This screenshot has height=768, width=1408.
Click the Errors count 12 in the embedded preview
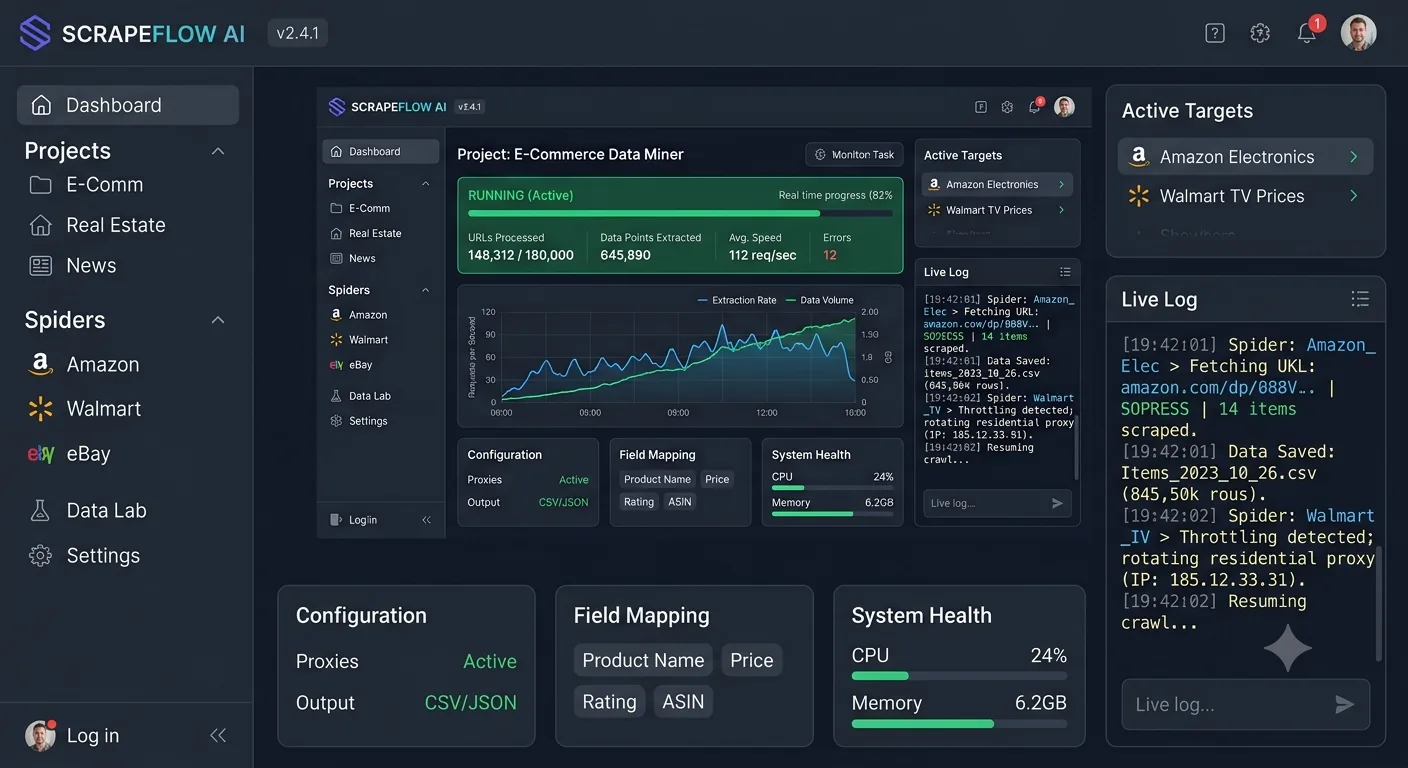(830, 255)
